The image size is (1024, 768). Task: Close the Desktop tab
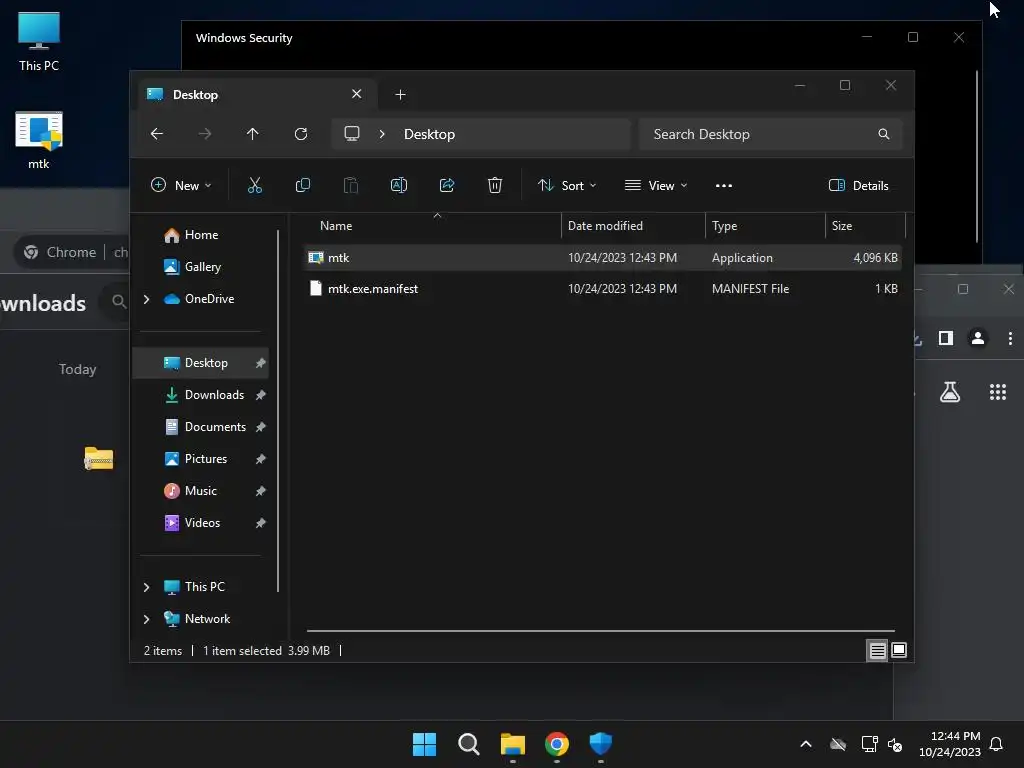point(357,94)
